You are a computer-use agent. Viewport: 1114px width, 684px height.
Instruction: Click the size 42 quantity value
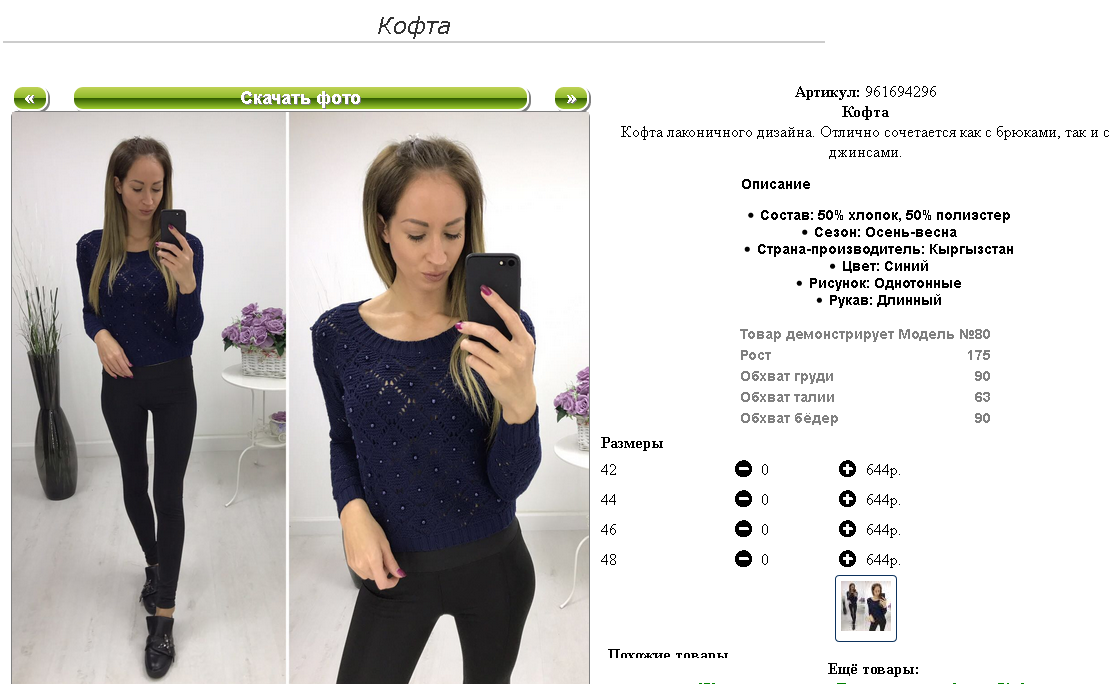764,469
